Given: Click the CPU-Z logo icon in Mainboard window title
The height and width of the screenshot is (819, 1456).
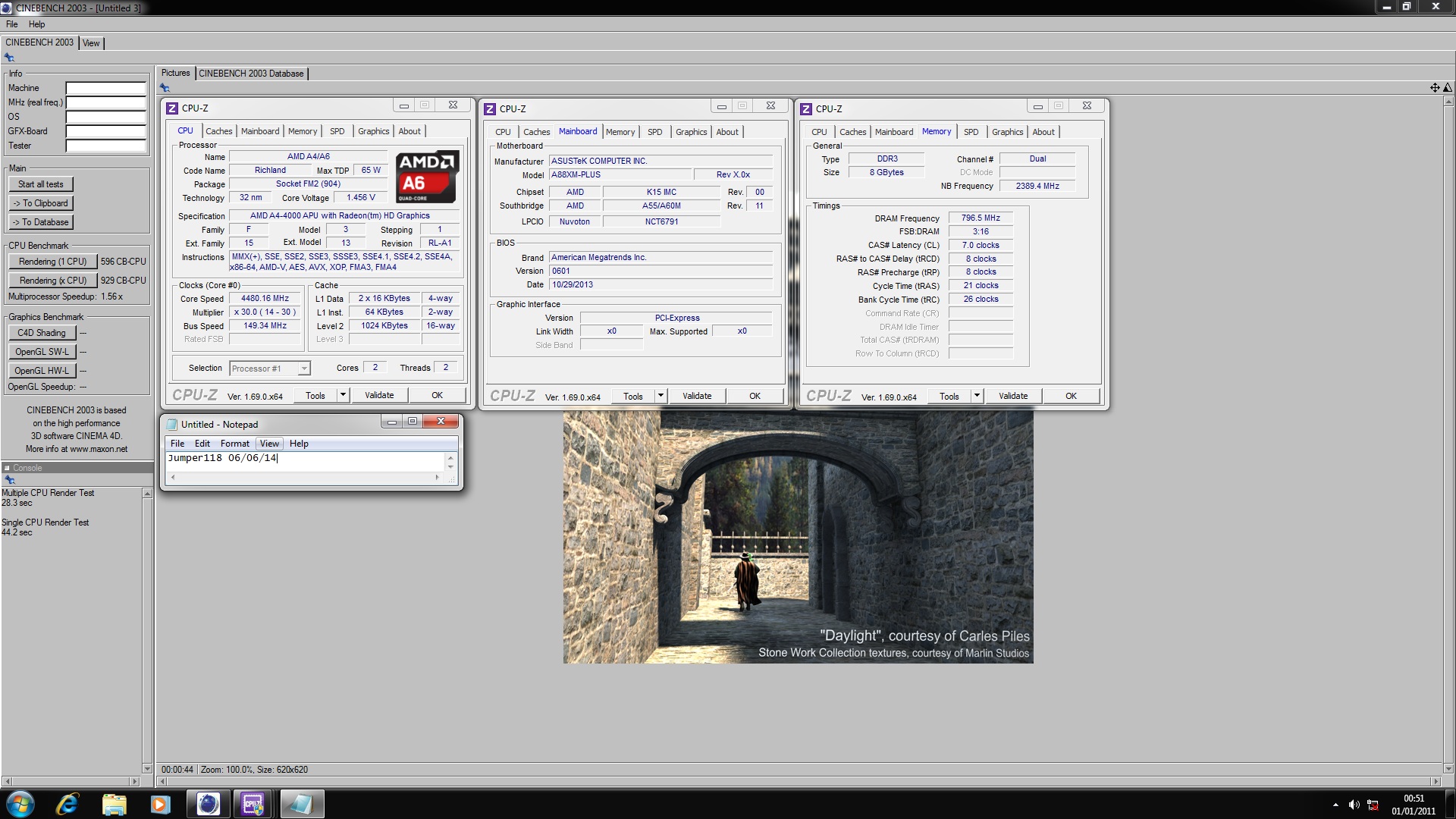Looking at the screenshot, I should (490, 108).
